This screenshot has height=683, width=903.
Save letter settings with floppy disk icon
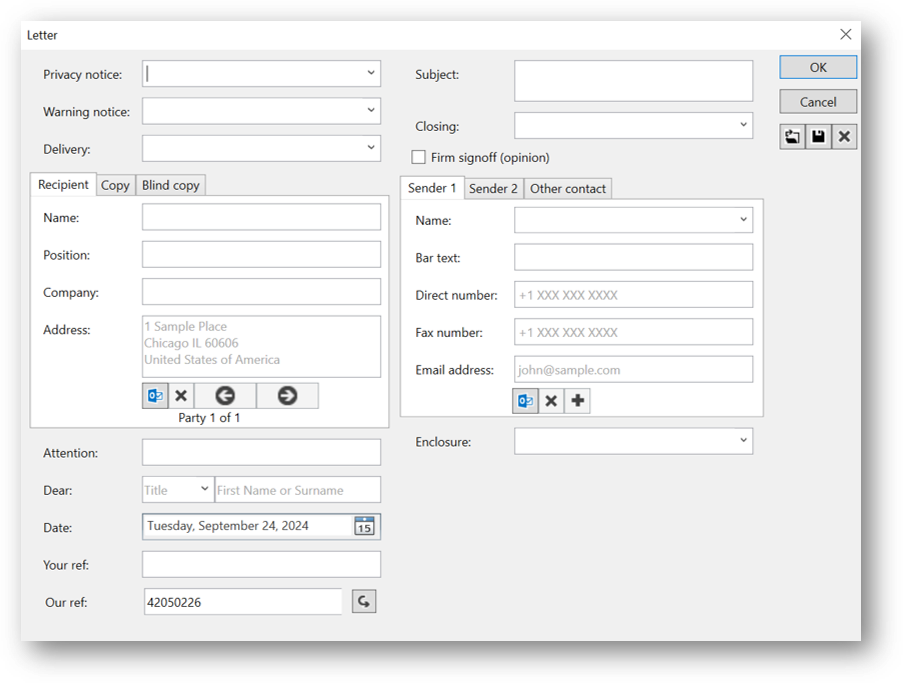click(x=818, y=137)
